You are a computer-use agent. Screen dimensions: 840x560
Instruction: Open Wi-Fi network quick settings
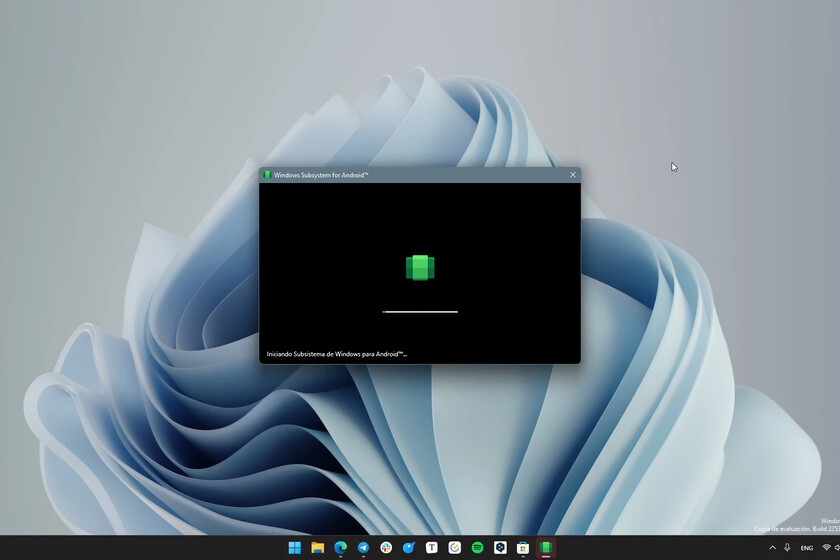[x=827, y=548]
